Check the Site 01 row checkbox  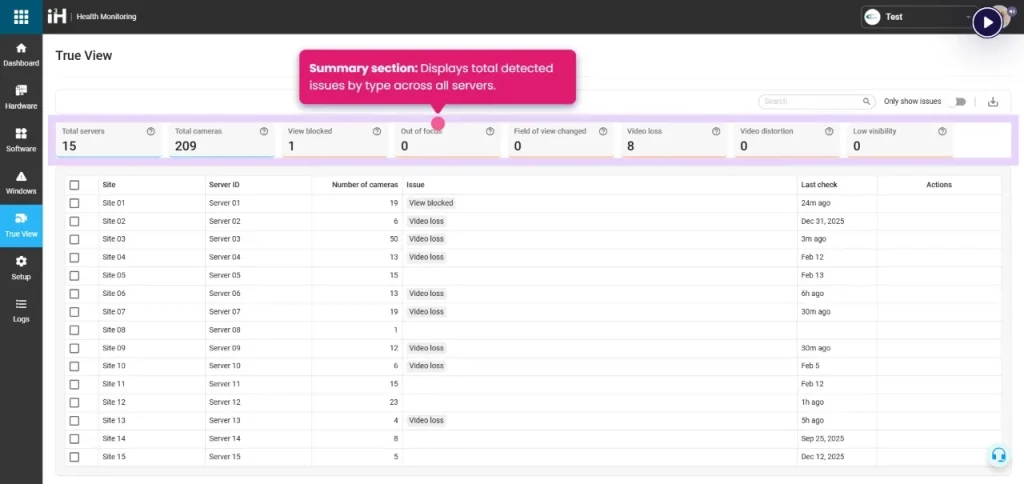(x=74, y=203)
